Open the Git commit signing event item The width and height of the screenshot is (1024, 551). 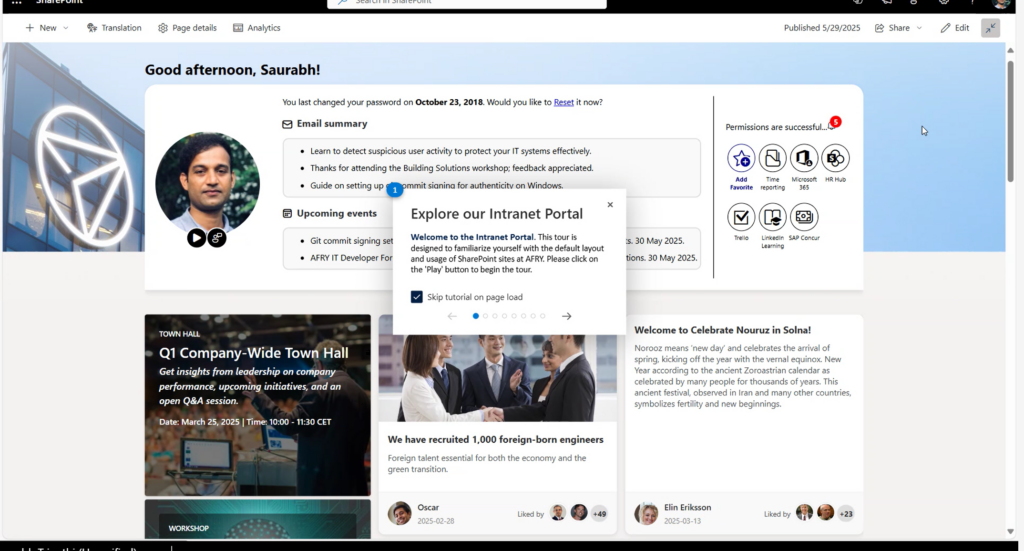pos(351,240)
